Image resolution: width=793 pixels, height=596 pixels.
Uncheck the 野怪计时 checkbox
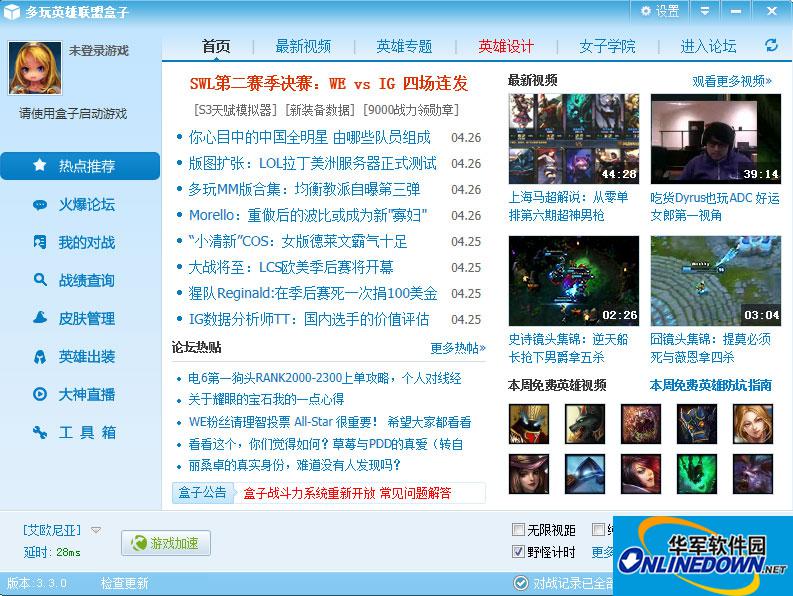[518, 551]
